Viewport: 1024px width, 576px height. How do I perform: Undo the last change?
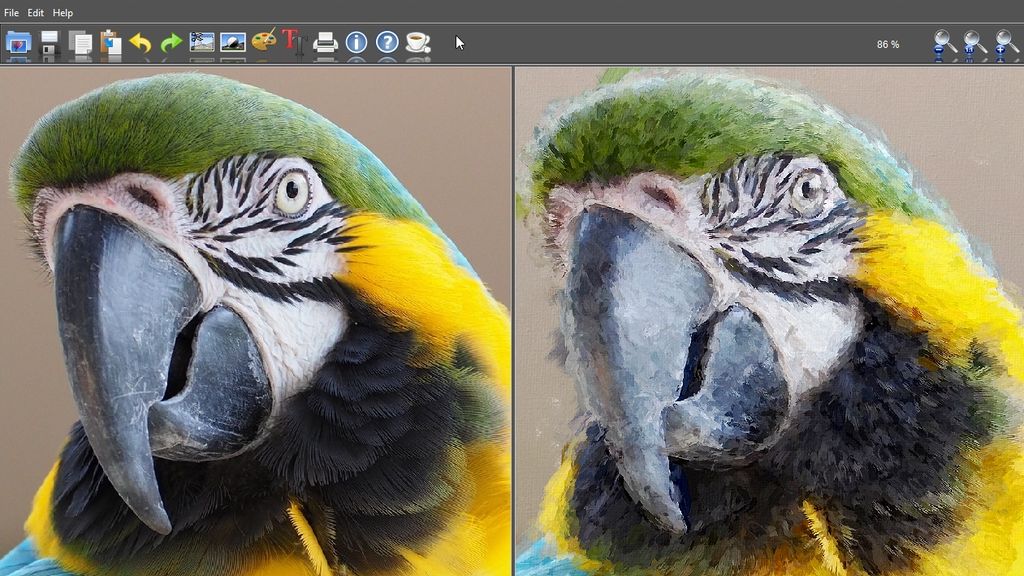(x=141, y=42)
